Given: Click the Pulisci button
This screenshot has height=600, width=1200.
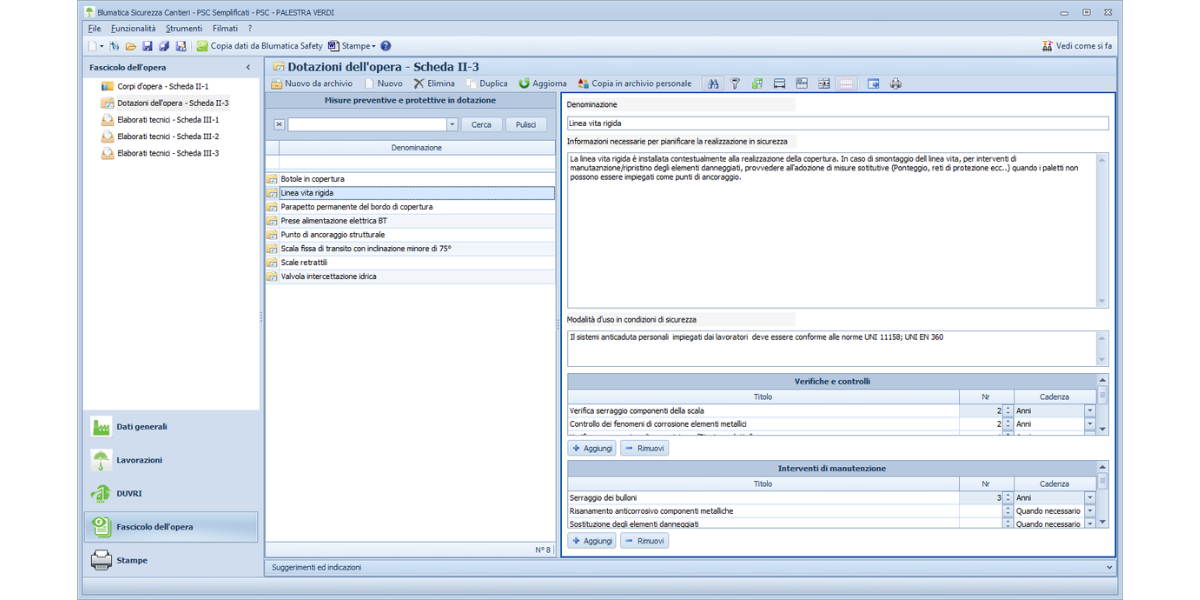Looking at the screenshot, I should [x=526, y=125].
